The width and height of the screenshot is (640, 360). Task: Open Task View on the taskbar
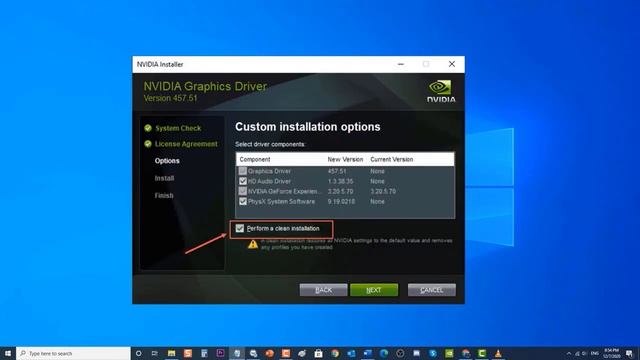[155, 353]
